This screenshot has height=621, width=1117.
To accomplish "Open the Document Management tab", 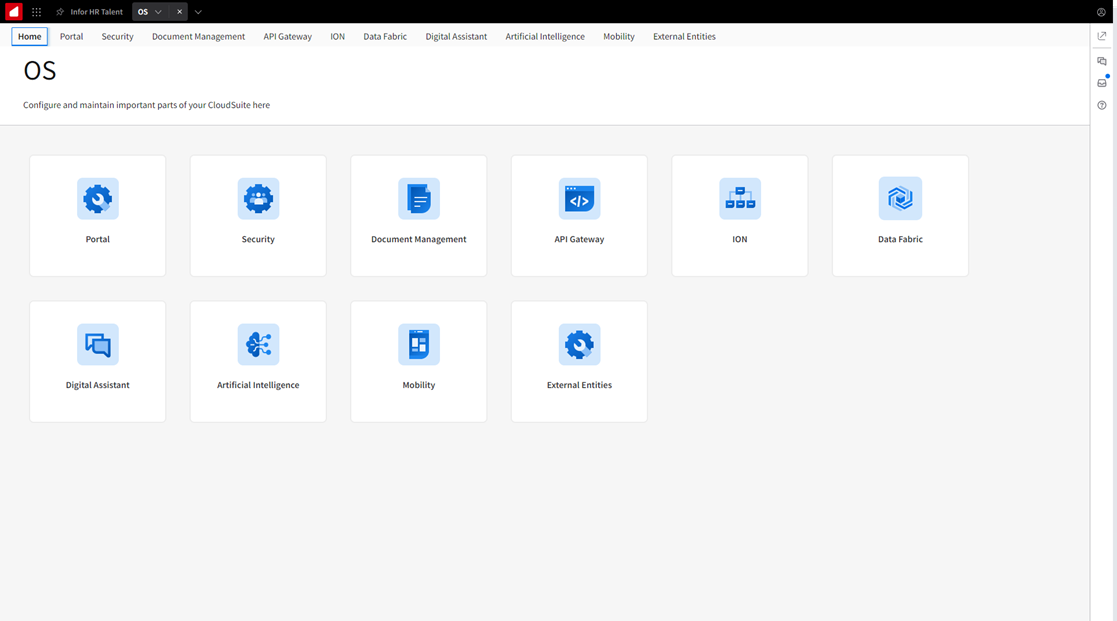I will pos(198,36).
